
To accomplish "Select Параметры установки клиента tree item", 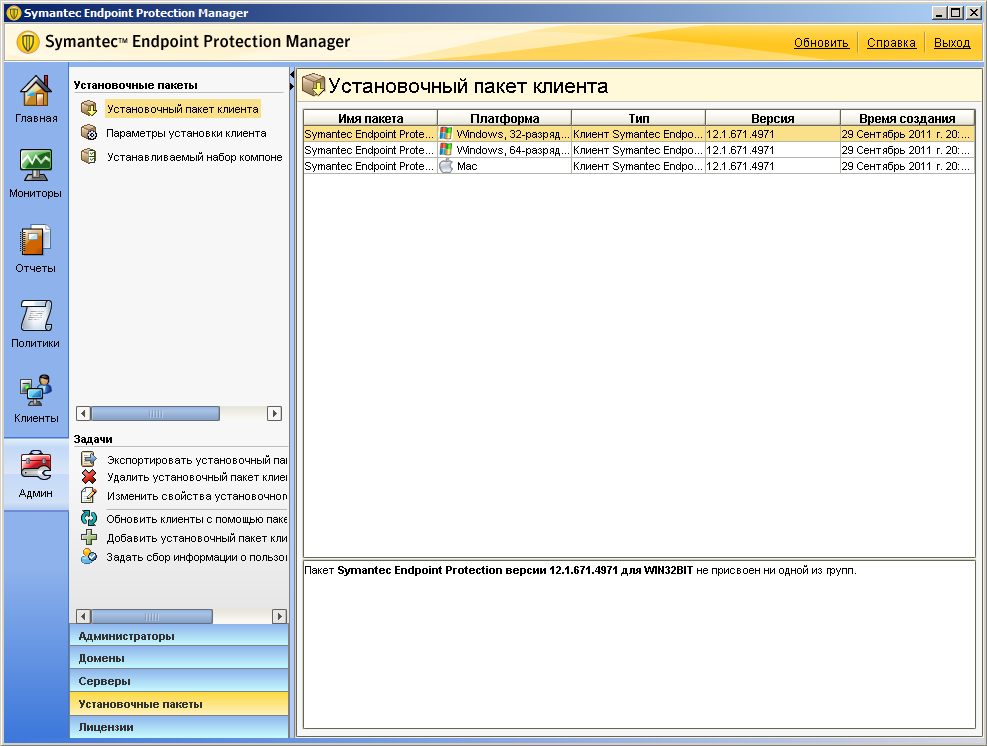I will [x=186, y=133].
